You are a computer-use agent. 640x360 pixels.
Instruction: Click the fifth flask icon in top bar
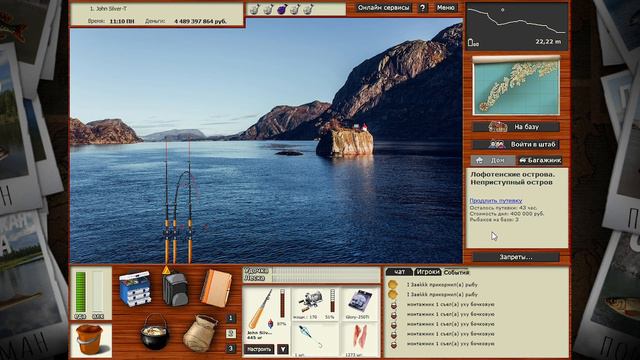(x=308, y=9)
